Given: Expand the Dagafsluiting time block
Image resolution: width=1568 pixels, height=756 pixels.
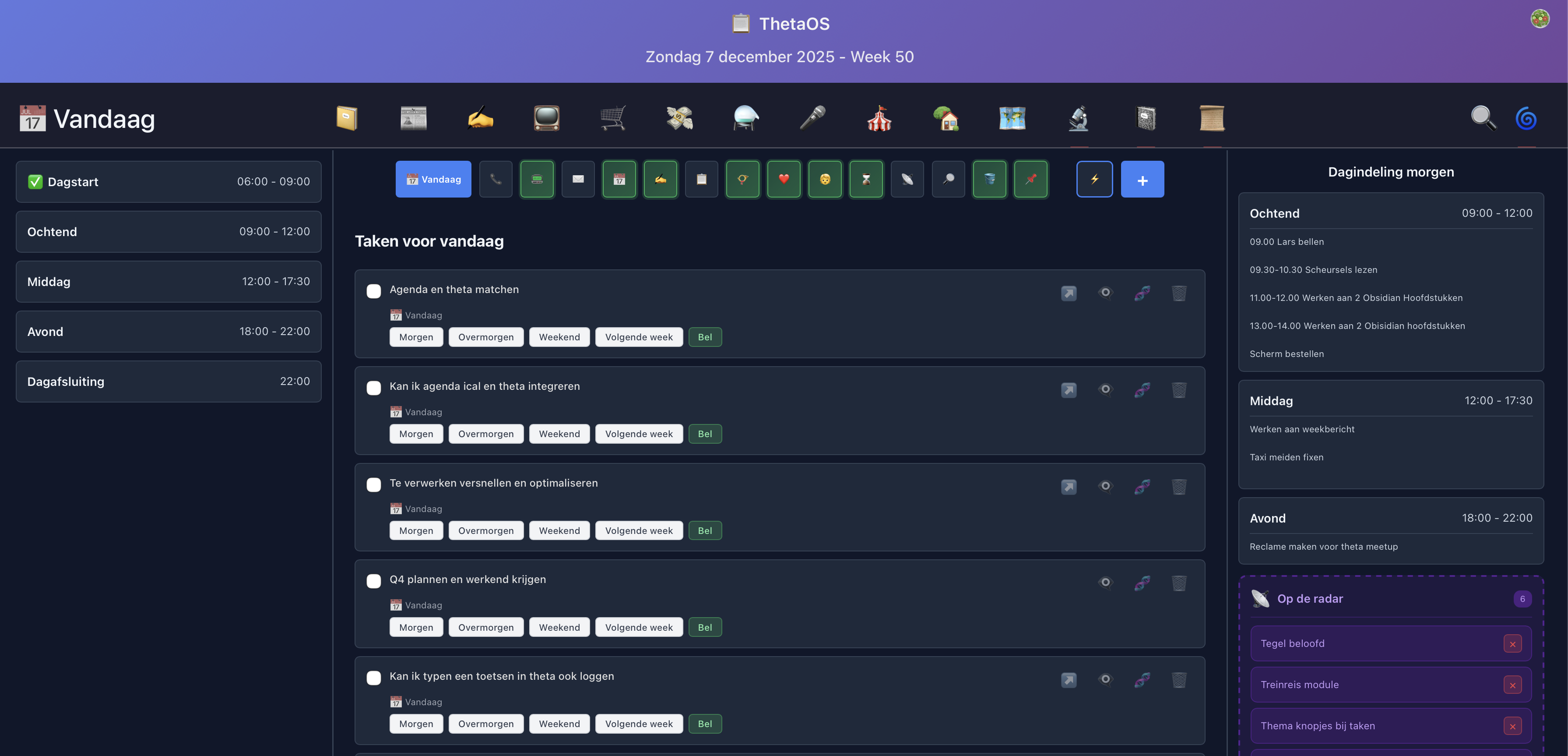Looking at the screenshot, I should [169, 382].
